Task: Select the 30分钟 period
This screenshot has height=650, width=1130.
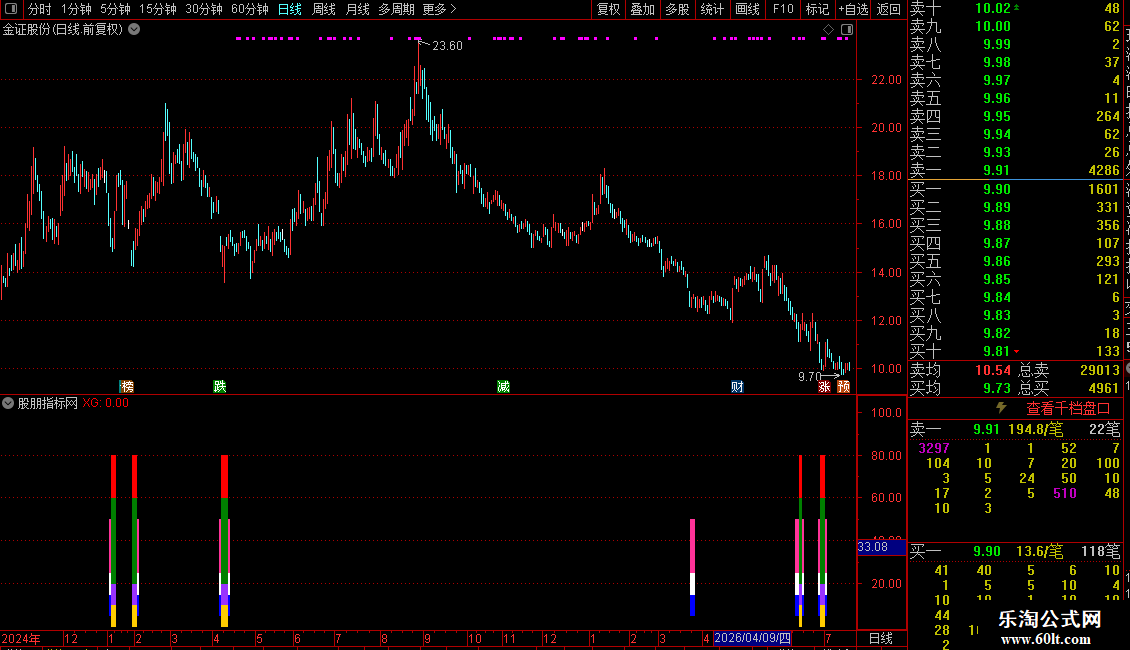Action: 203,9
